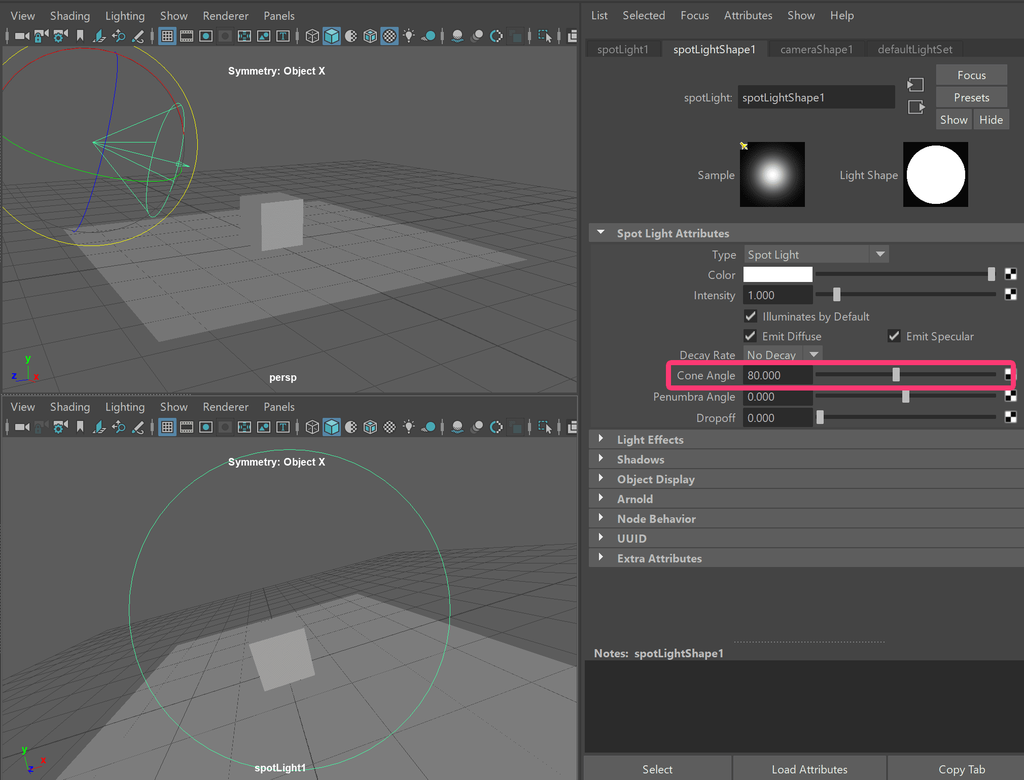Enable Wireframe cube icon in persp panel toolbar
Screen dimensions: 1024x780
click(x=312, y=36)
